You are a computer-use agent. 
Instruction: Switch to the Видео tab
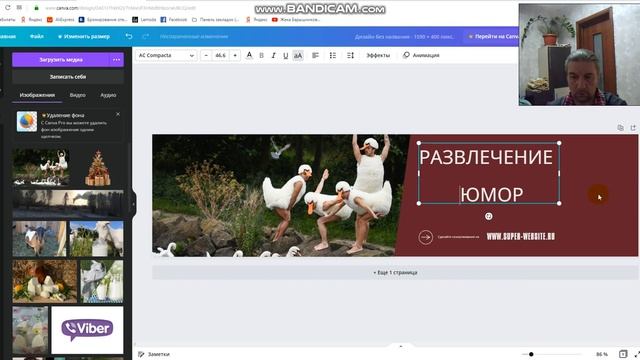coord(78,95)
